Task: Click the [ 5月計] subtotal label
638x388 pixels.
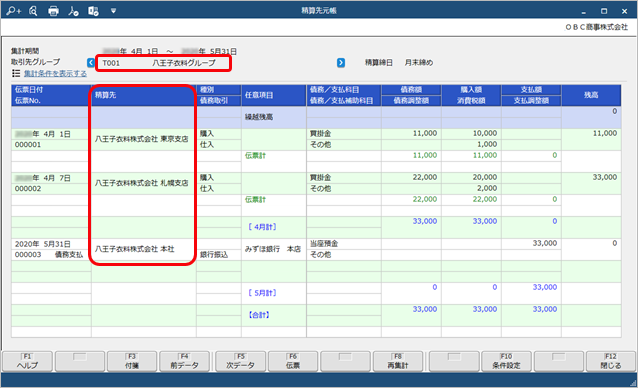Action: (262, 293)
